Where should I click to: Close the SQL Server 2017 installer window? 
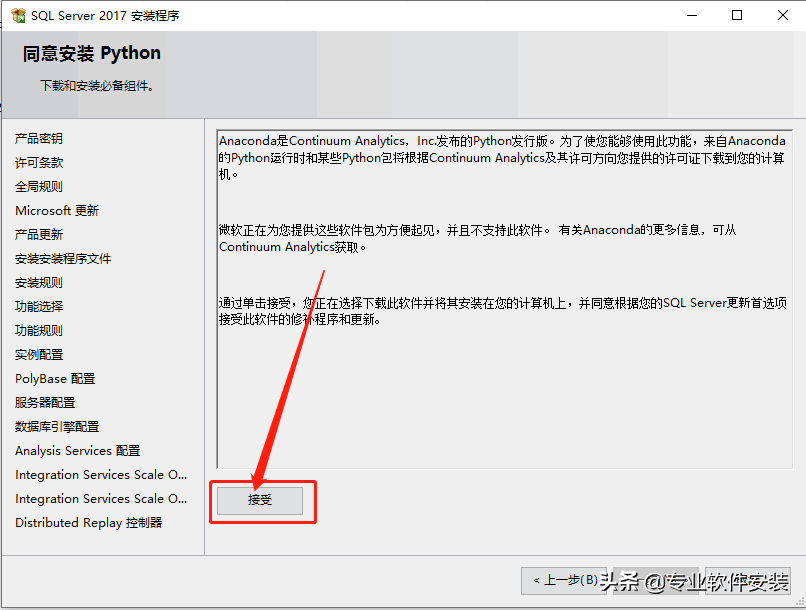pyautogui.click(x=782, y=16)
